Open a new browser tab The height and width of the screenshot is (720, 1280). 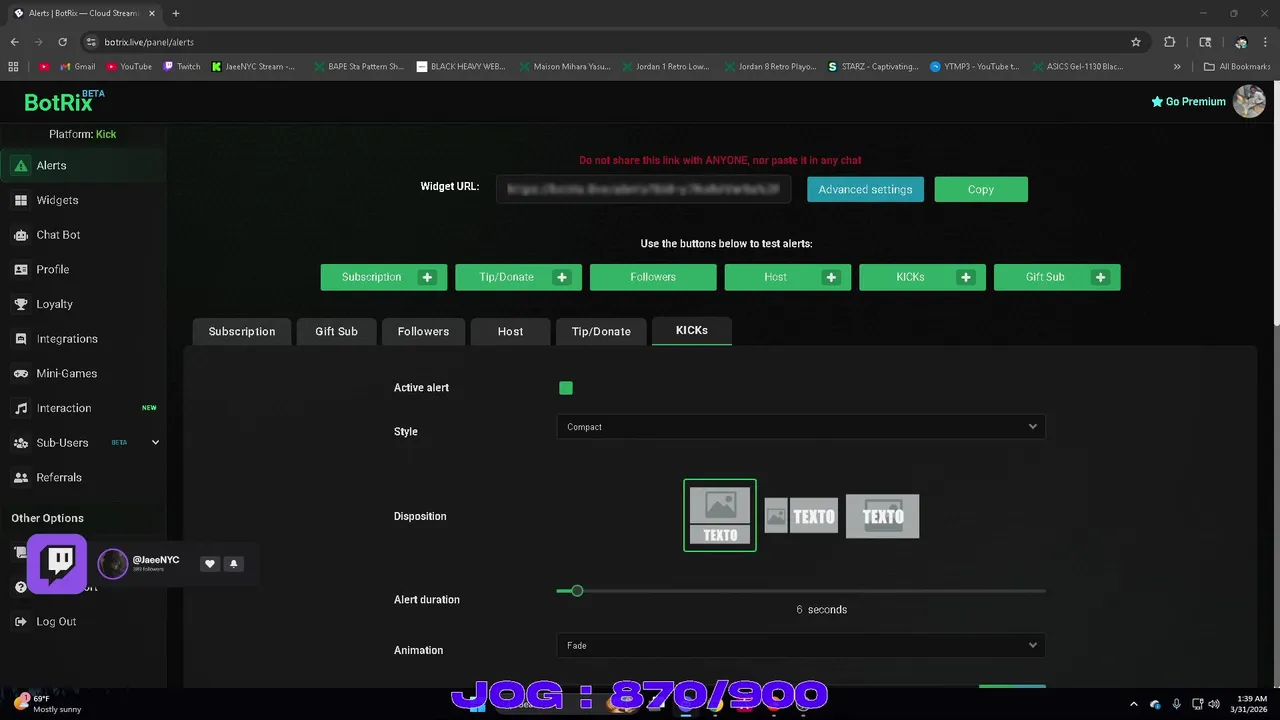[x=175, y=13]
